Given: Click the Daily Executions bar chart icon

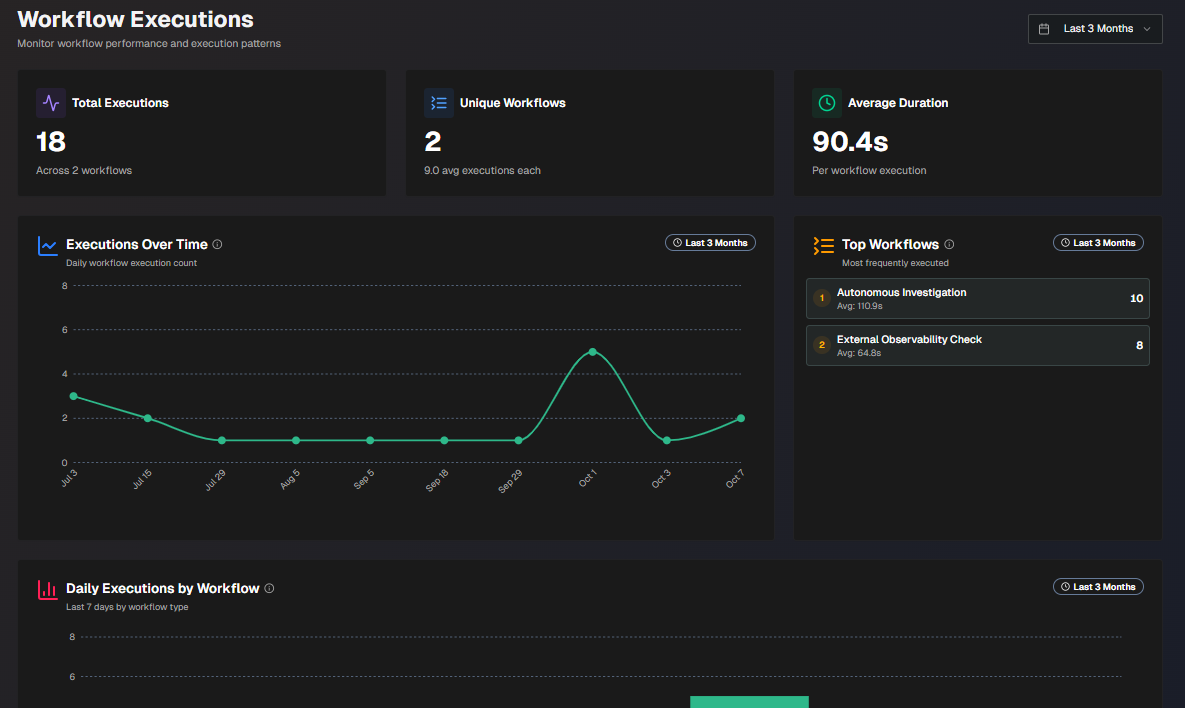Looking at the screenshot, I should [47, 589].
